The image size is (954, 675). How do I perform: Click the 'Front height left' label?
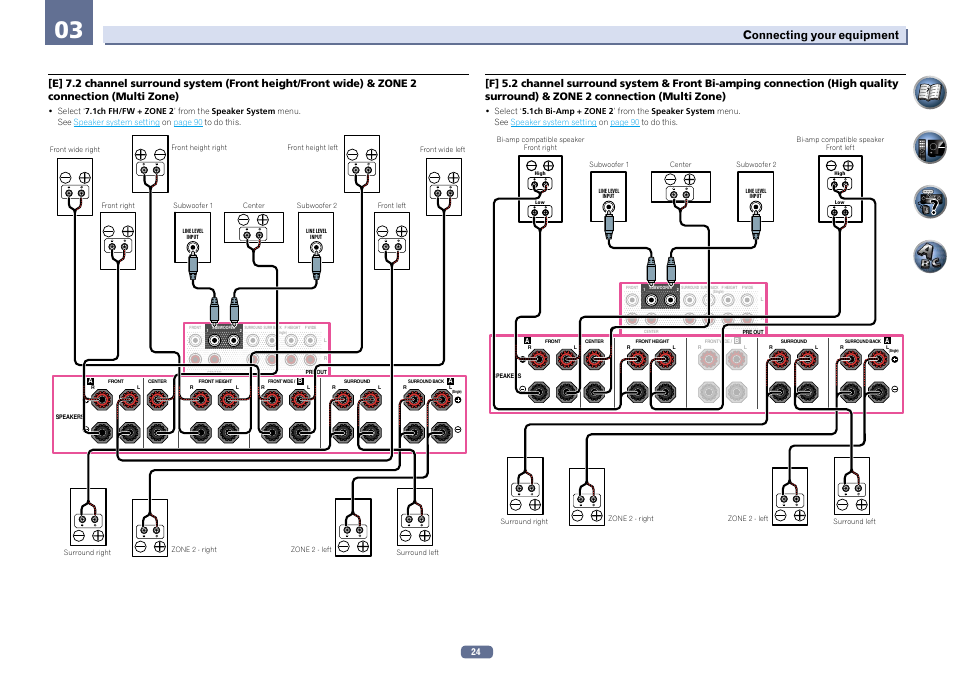pos(312,148)
